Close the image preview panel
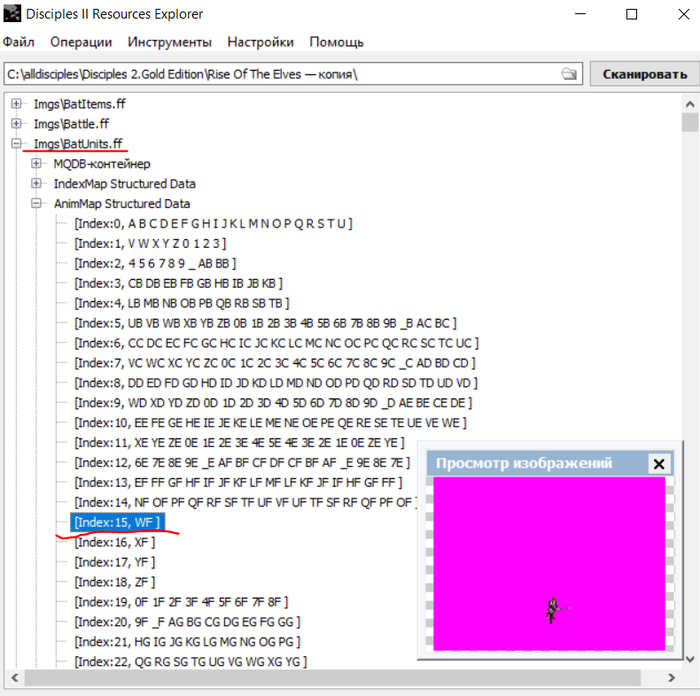The height and width of the screenshot is (696, 700). point(657,464)
